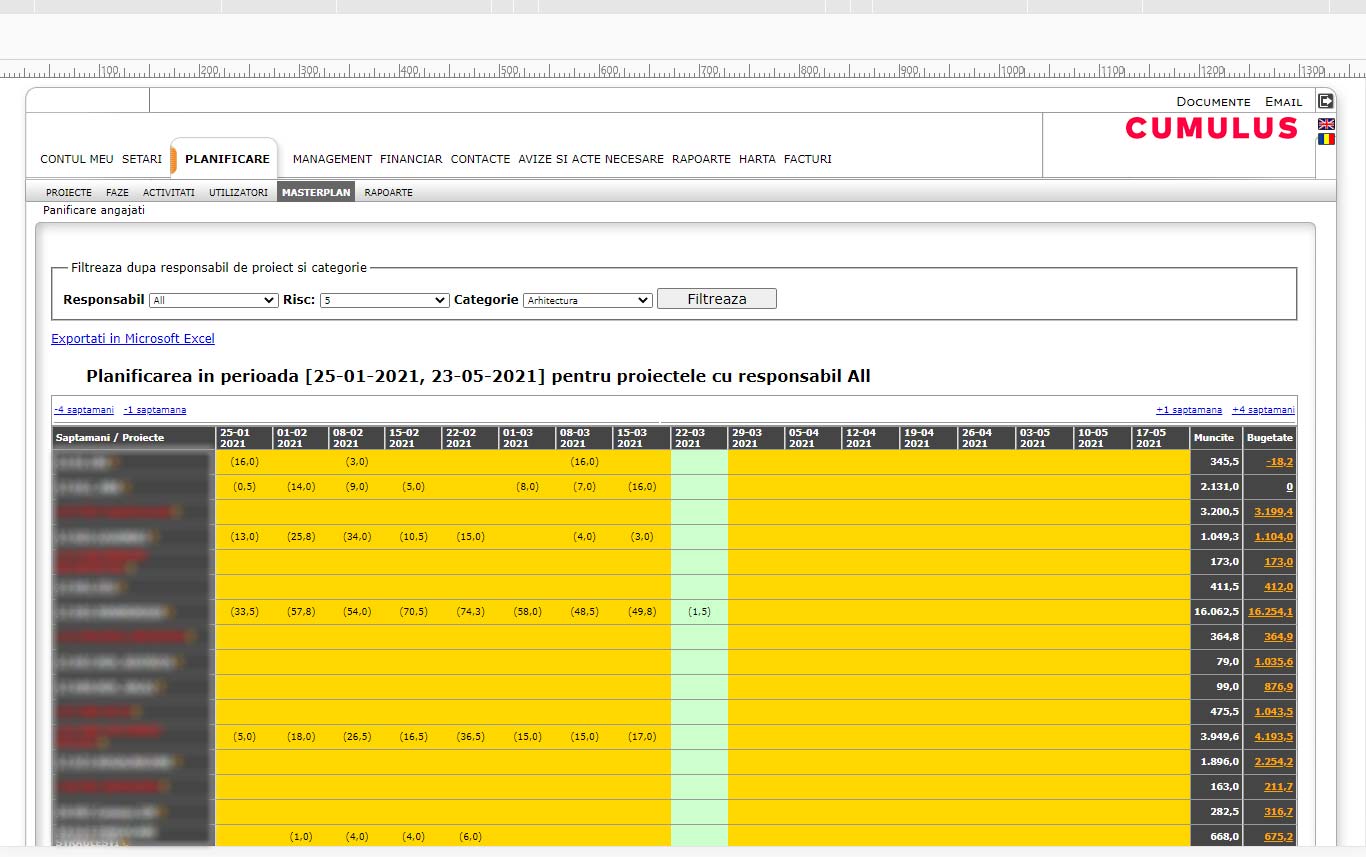
Task: Click the Exportati in Microsoft Excel link
Action: click(x=133, y=339)
